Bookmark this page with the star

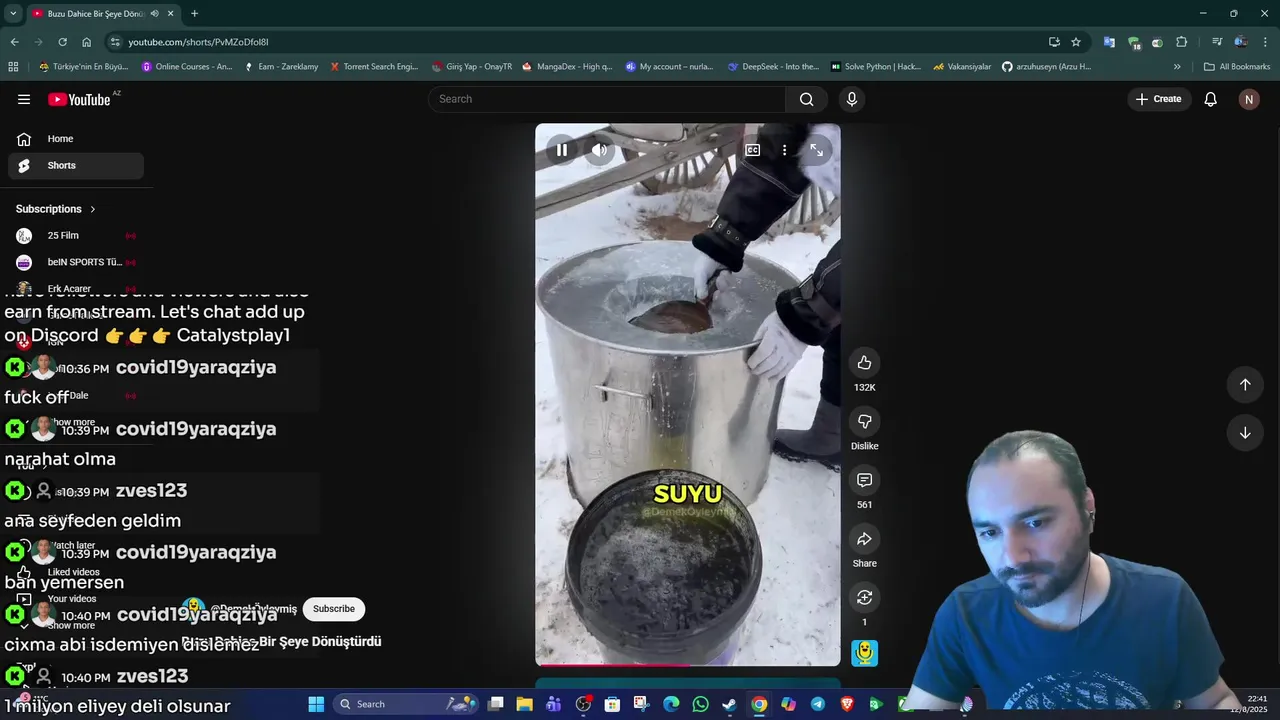(1076, 42)
